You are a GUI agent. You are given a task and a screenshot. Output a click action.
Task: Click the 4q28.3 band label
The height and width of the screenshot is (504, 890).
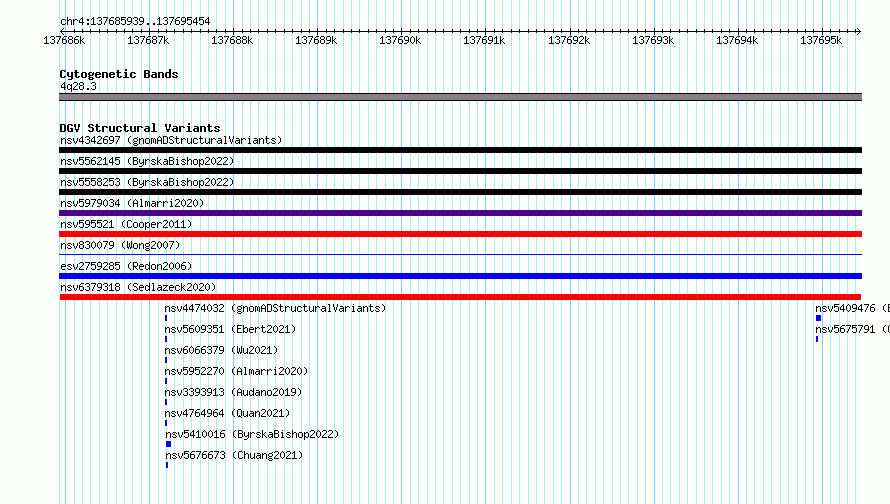click(x=78, y=86)
